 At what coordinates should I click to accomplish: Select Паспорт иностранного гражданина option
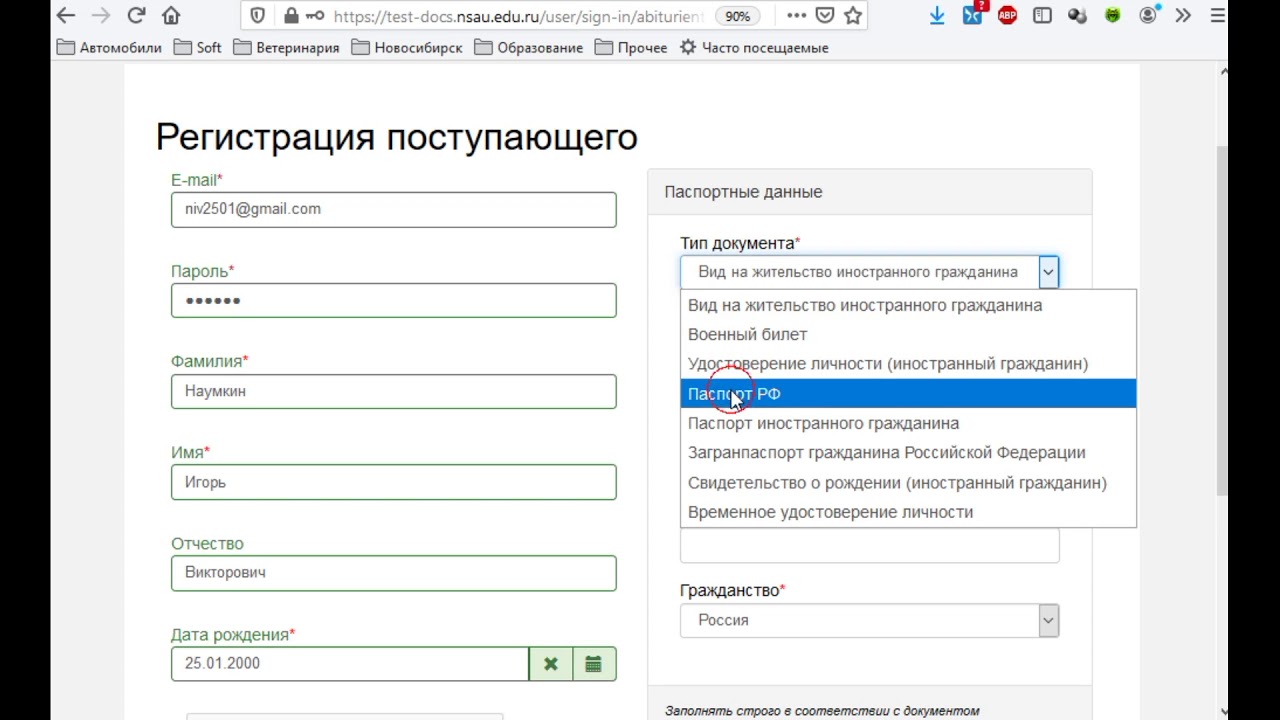pyautogui.click(x=908, y=423)
